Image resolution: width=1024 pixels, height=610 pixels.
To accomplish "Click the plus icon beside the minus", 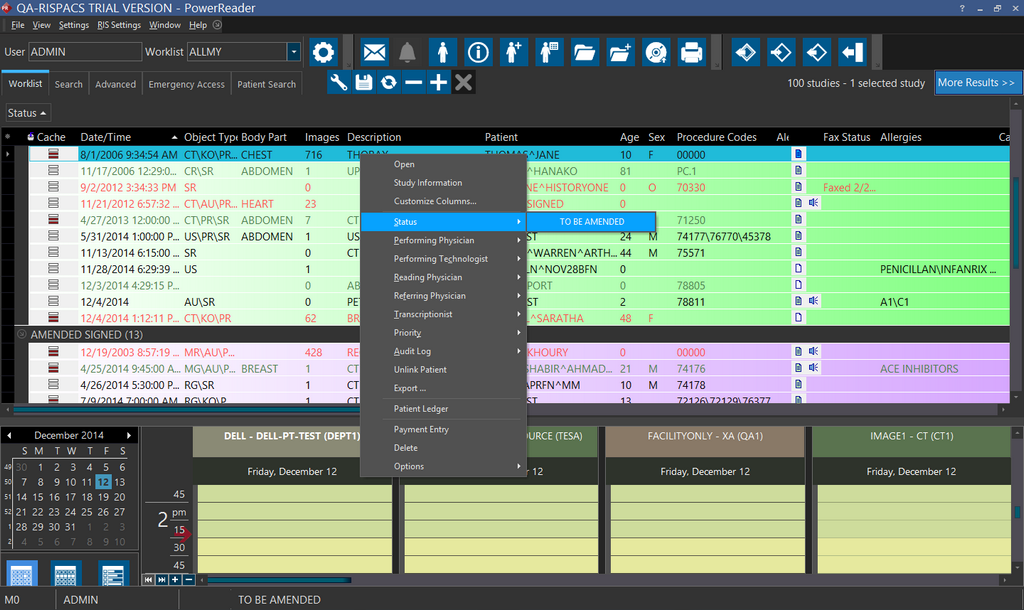I will 438,83.
